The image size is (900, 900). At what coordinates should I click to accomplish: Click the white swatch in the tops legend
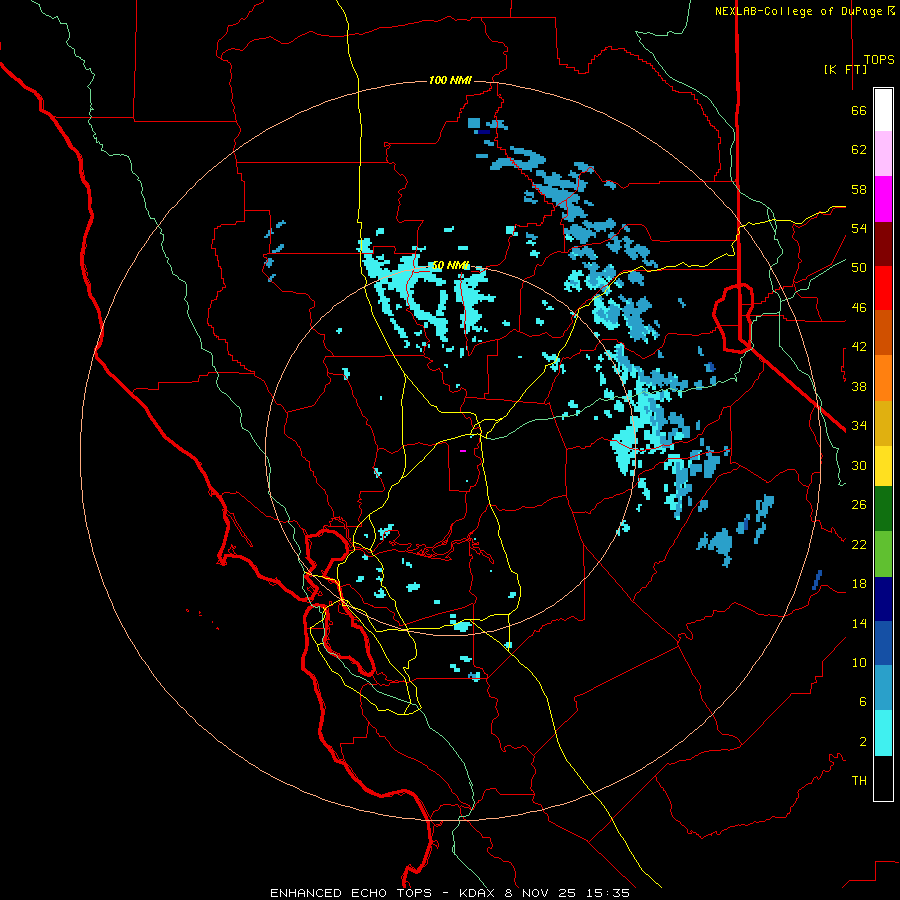[883, 110]
